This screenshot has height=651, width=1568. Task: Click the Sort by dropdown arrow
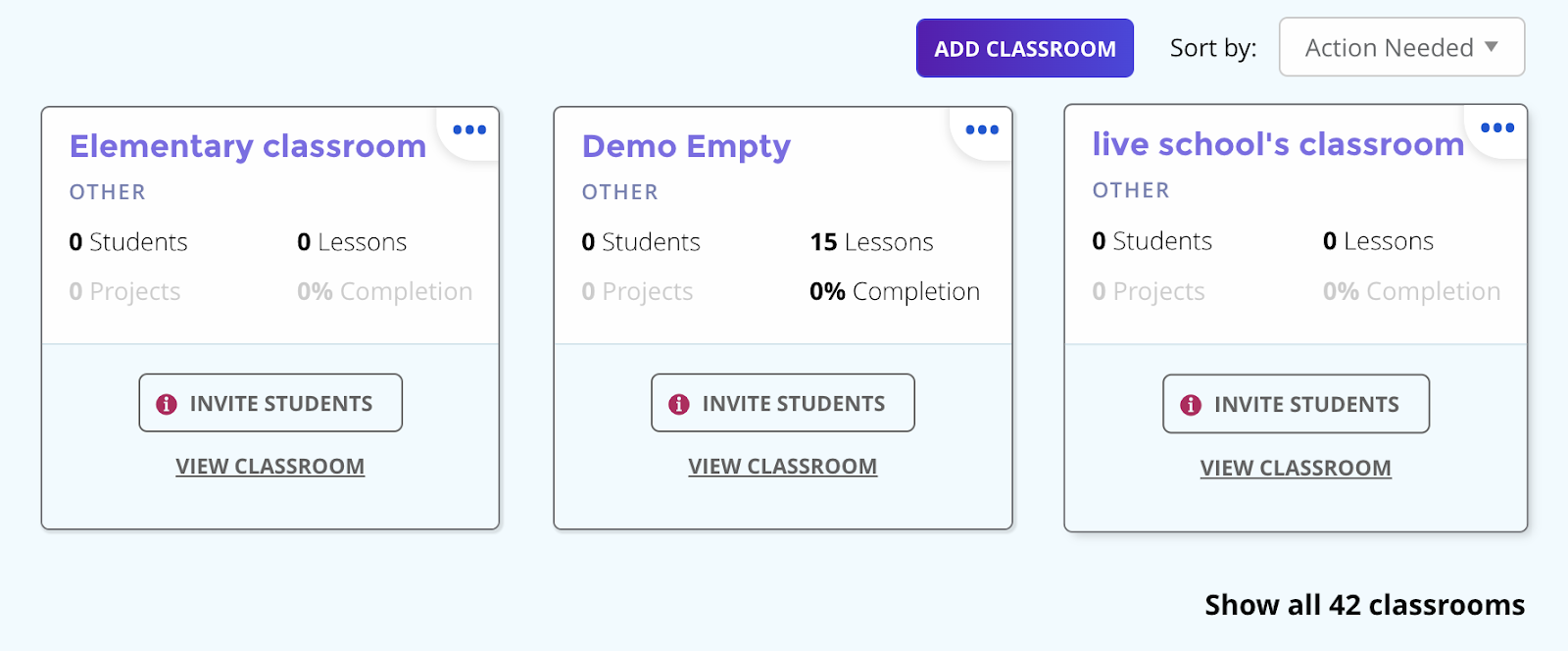click(1492, 46)
